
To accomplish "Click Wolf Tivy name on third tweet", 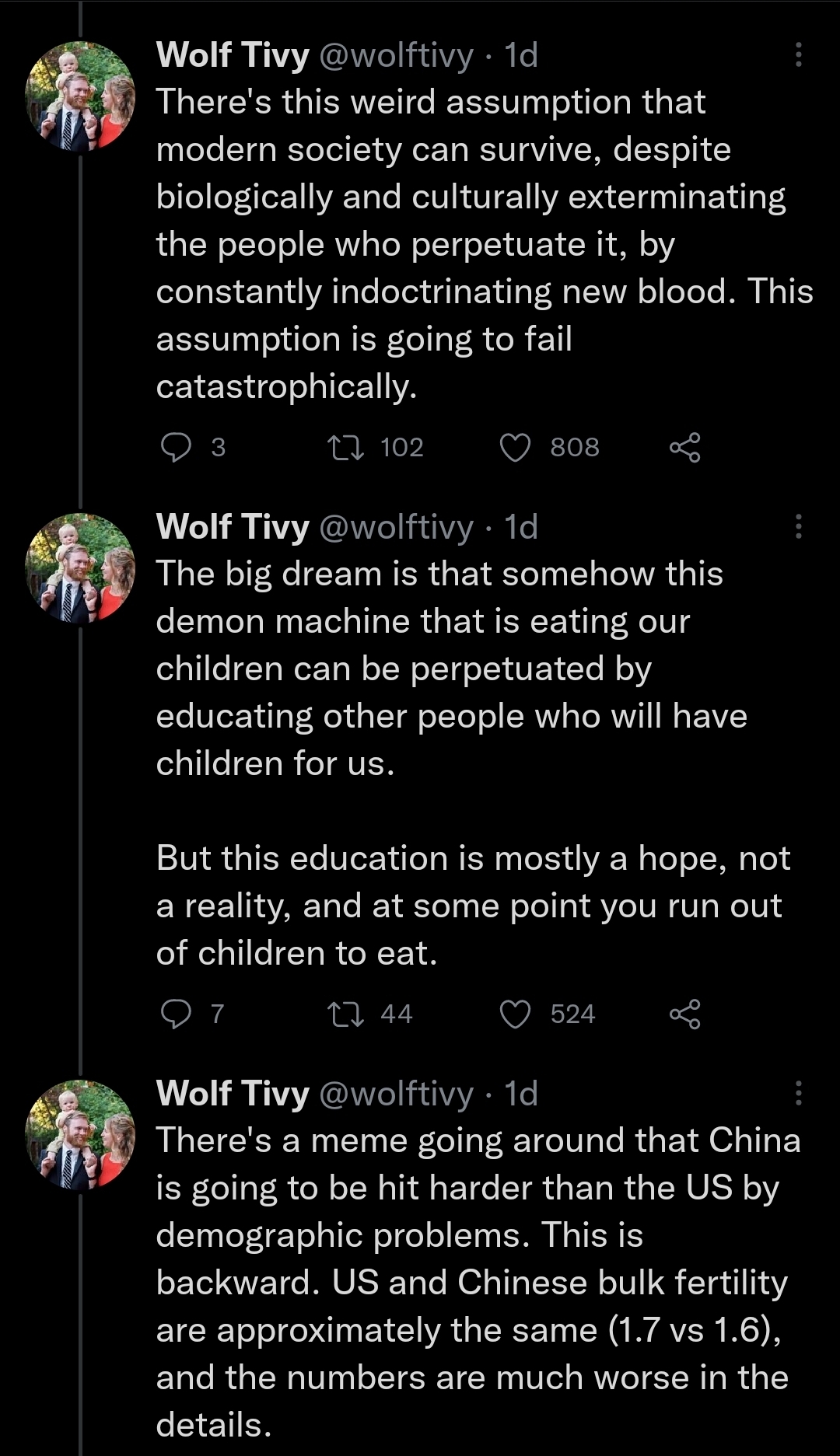I will tap(233, 1094).
